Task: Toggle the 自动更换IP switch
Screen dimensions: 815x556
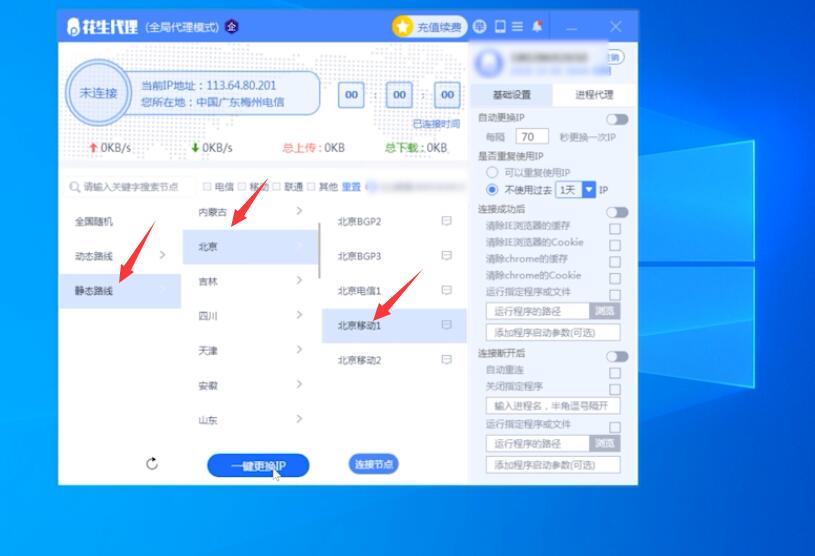Action: [617, 120]
